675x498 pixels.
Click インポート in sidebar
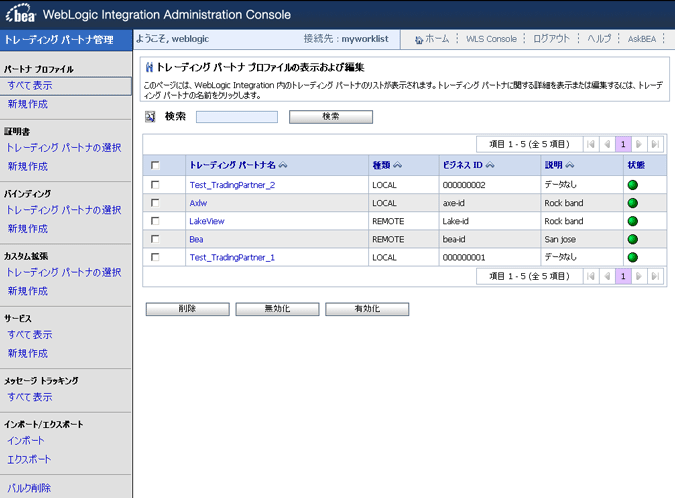click(26, 441)
